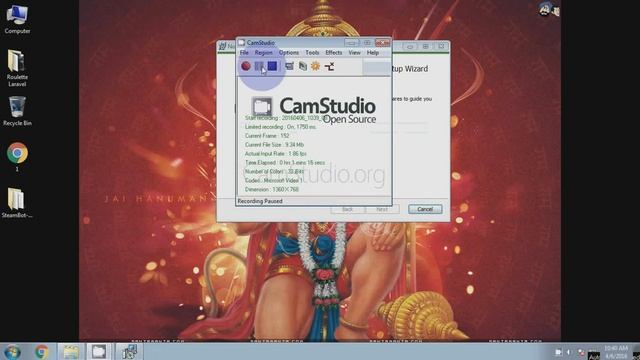This screenshot has height=360, width=640.
Task: Click the 'Actual Input Rate' statistic line
Action: (276, 154)
